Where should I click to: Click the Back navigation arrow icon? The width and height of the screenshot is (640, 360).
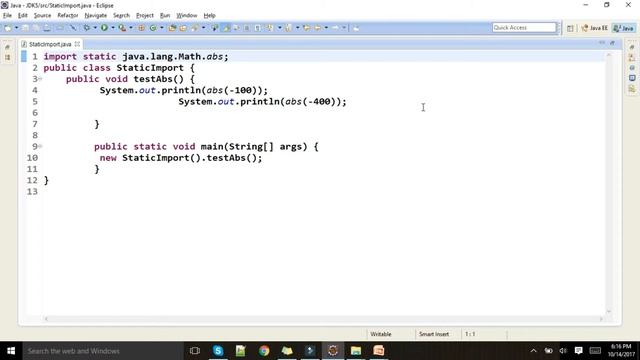coord(317,28)
